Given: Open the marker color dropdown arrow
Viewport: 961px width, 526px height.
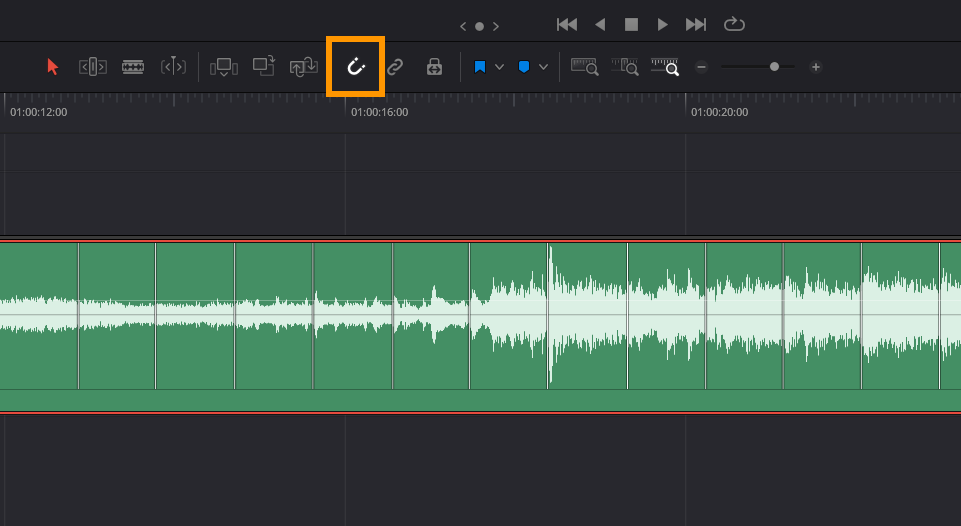Looking at the screenshot, I should (x=544, y=67).
